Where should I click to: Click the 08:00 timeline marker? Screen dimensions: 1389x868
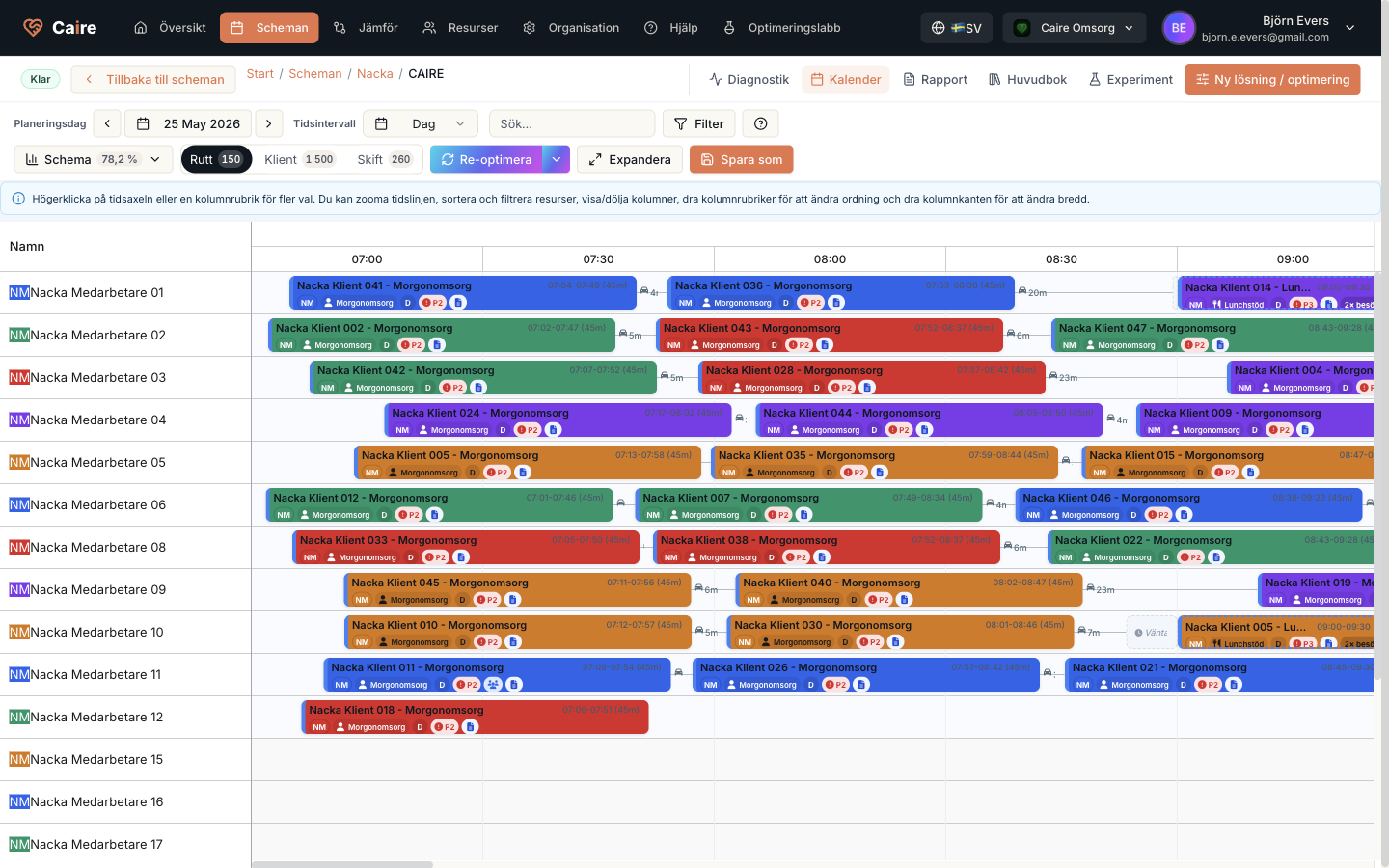point(830,258)
